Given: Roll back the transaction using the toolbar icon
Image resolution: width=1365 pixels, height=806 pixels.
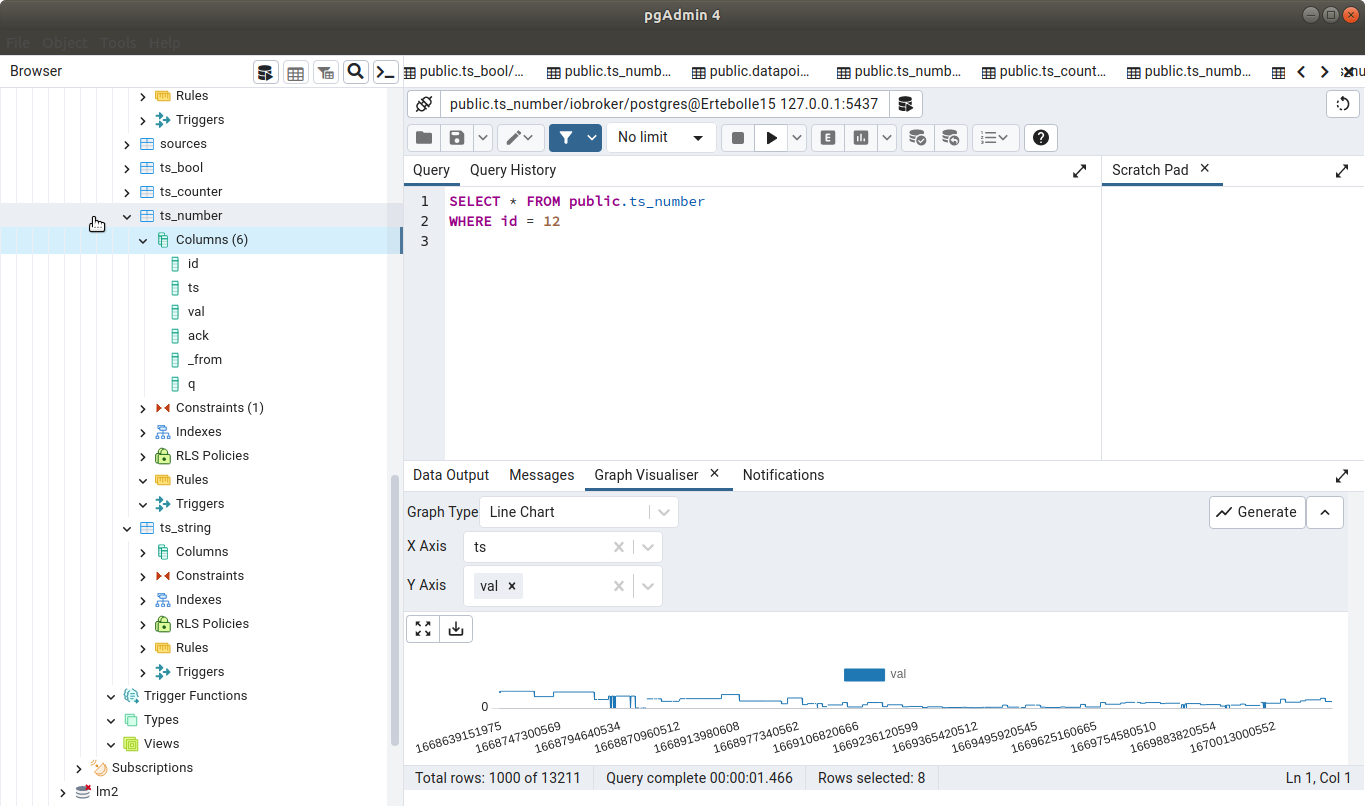Looking at the screenshot, I should [x=950, y=138].
